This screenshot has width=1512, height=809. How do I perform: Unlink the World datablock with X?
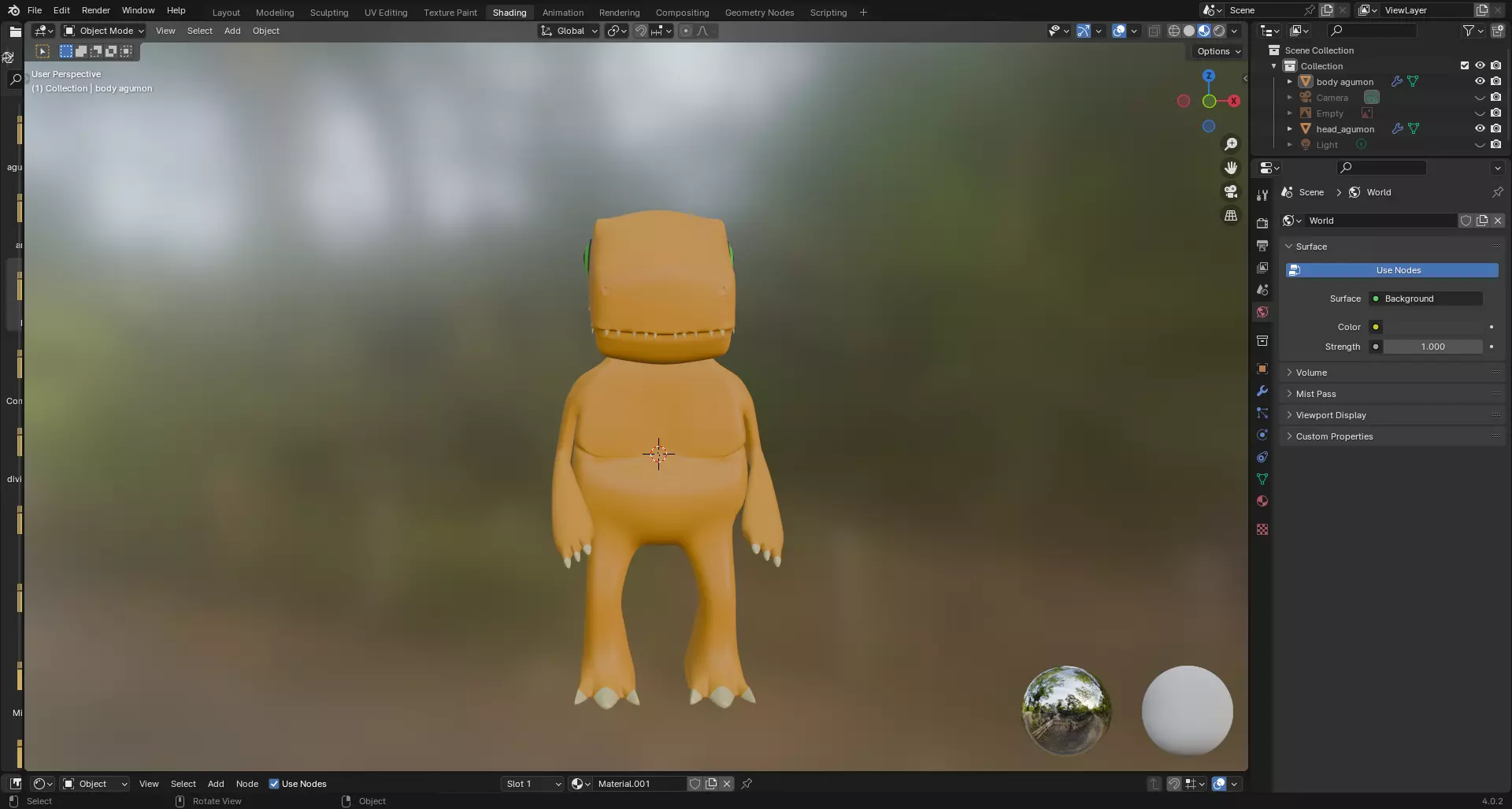(x=1498, y=221)
